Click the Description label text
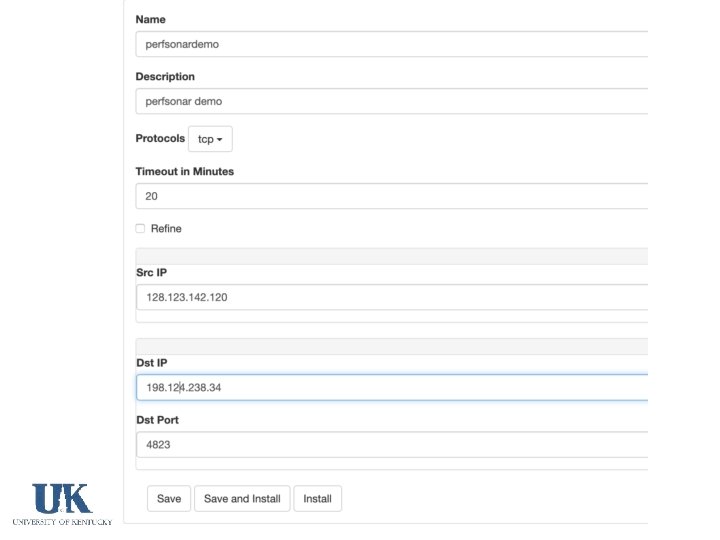The width and height of the screenshot is (720, 540). click(x=165, y=76)
